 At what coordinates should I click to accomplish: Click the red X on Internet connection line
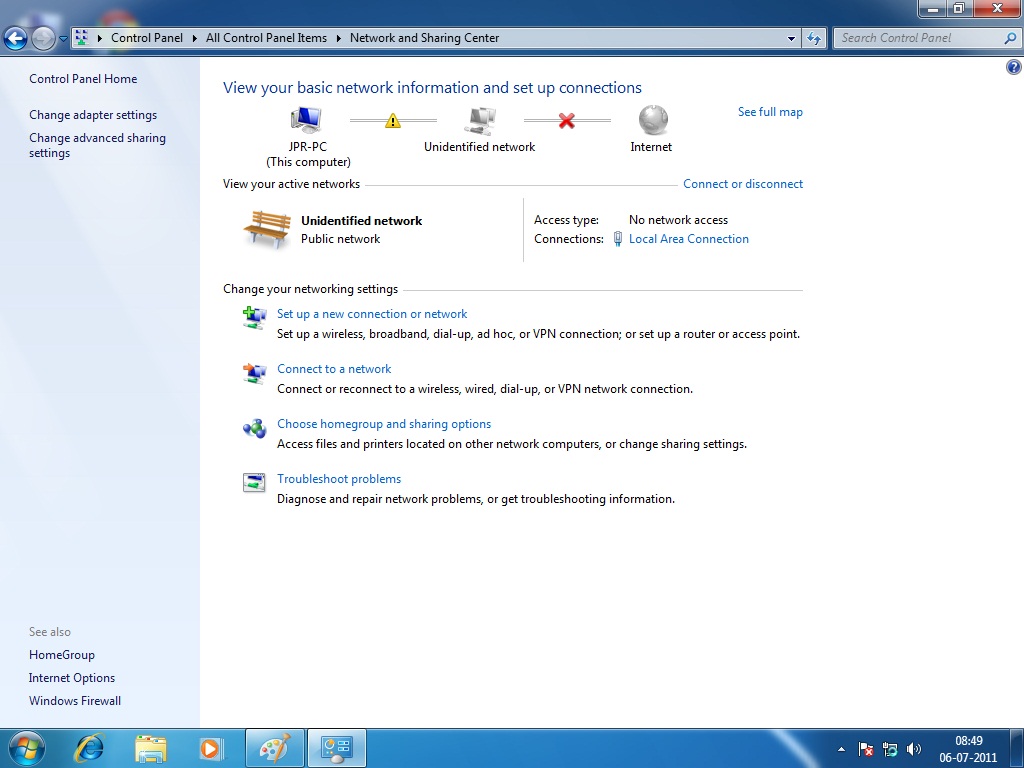[x=567, y=121]
